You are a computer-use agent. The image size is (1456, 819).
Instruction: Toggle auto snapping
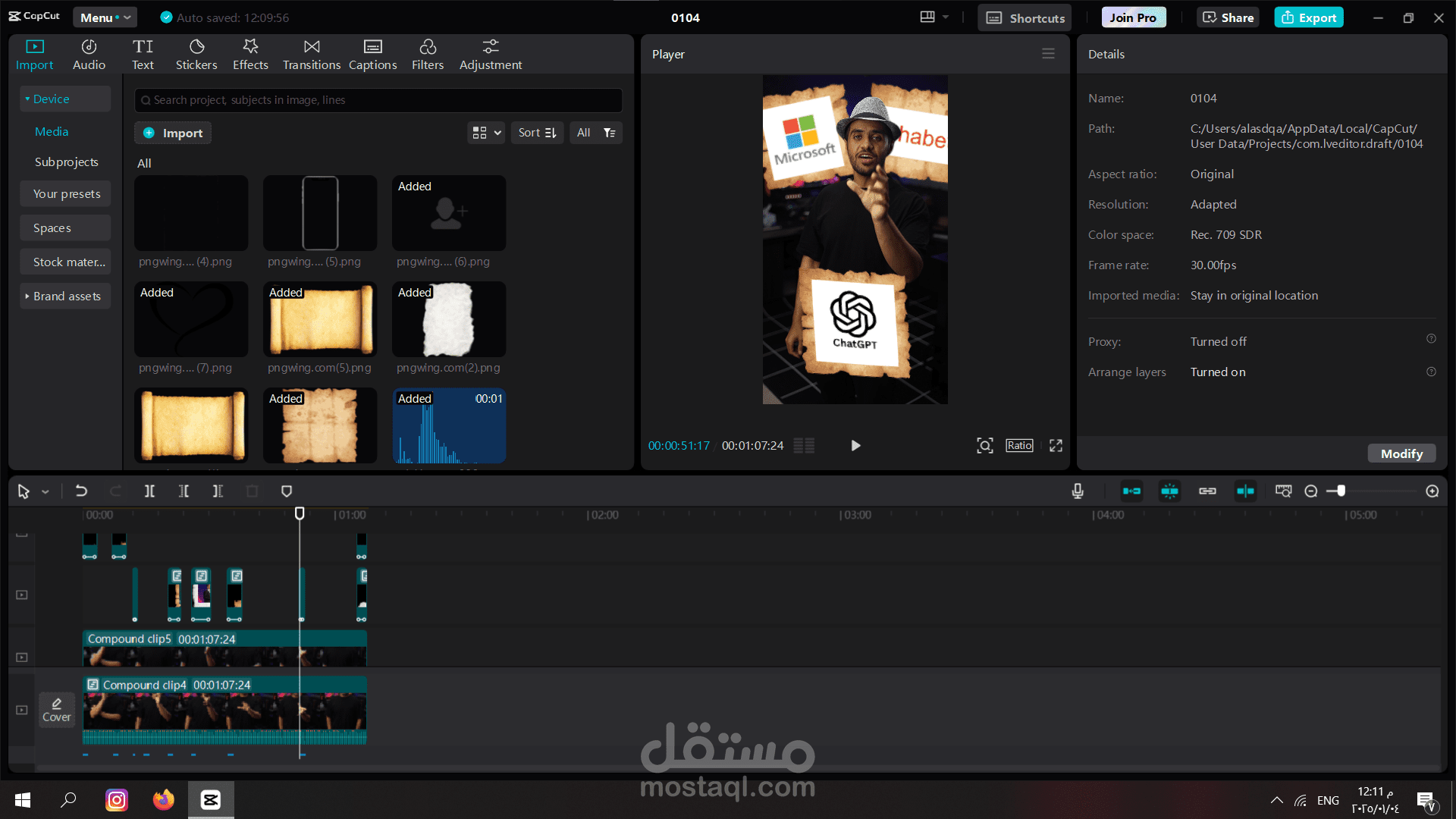[1169, 491]
